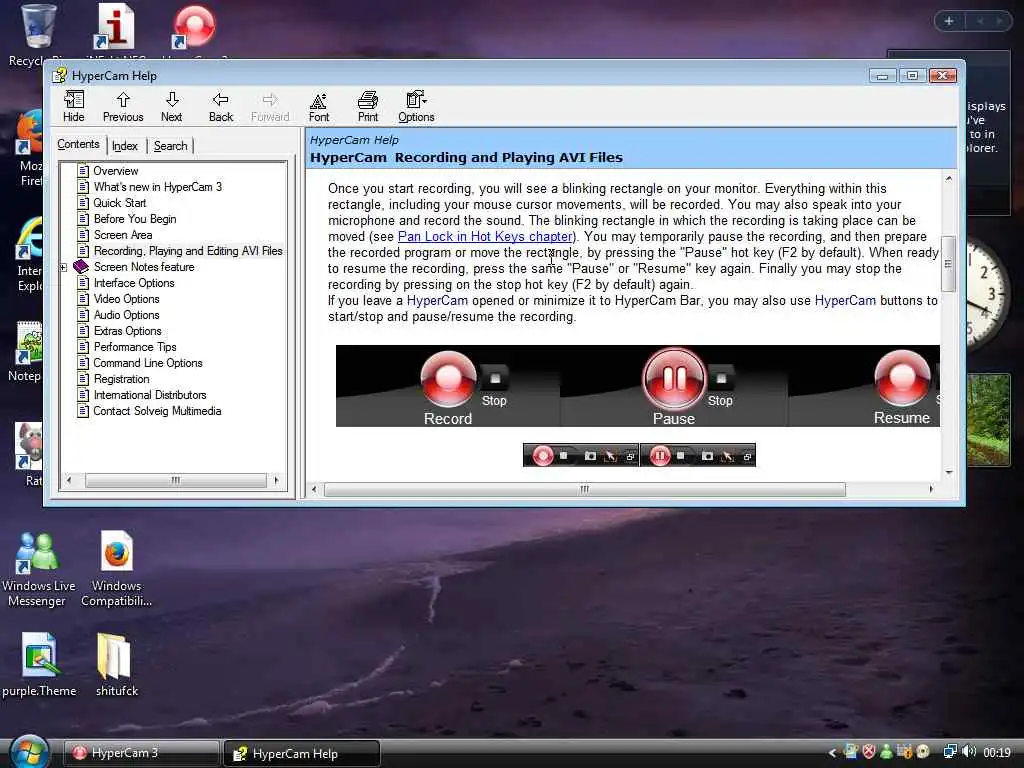Click the red Pause button image
The width and height of the screenshot is (1024, 768).
tap(673, 377)
